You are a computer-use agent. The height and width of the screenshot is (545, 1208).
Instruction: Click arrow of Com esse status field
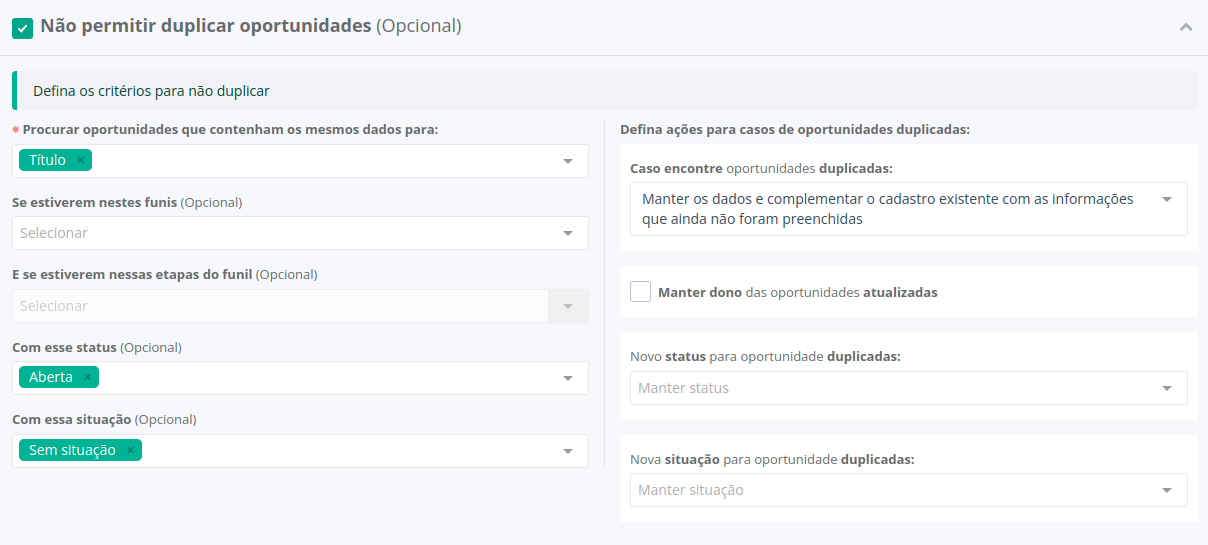point(568,378)
